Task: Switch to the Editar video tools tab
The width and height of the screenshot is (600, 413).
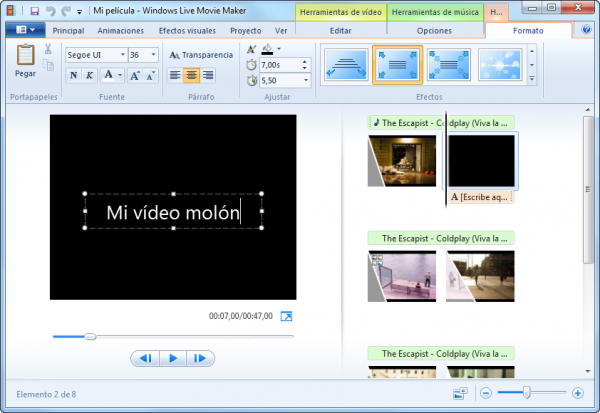Action: 341,31
